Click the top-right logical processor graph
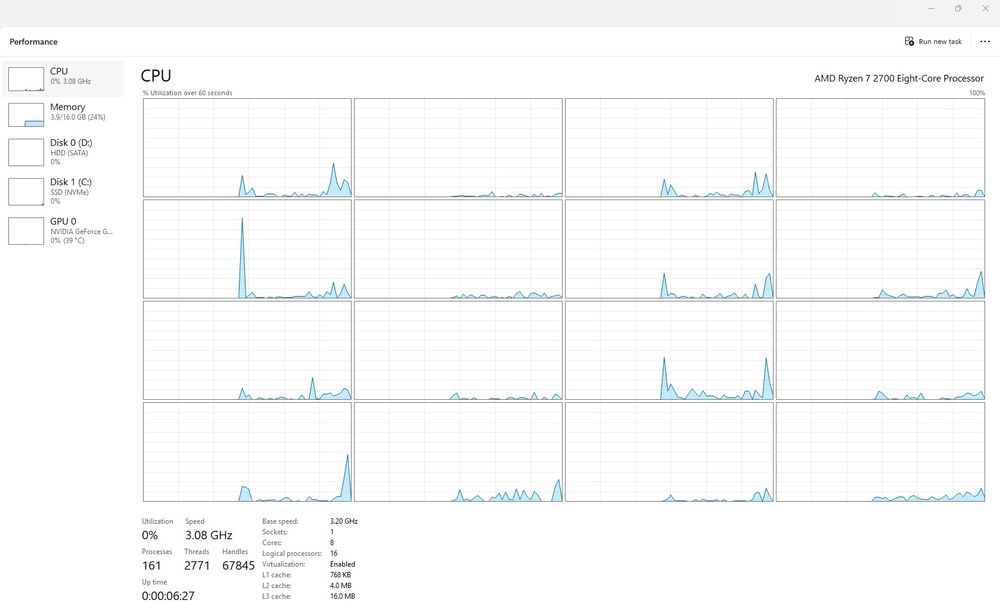 coord(880,147)
